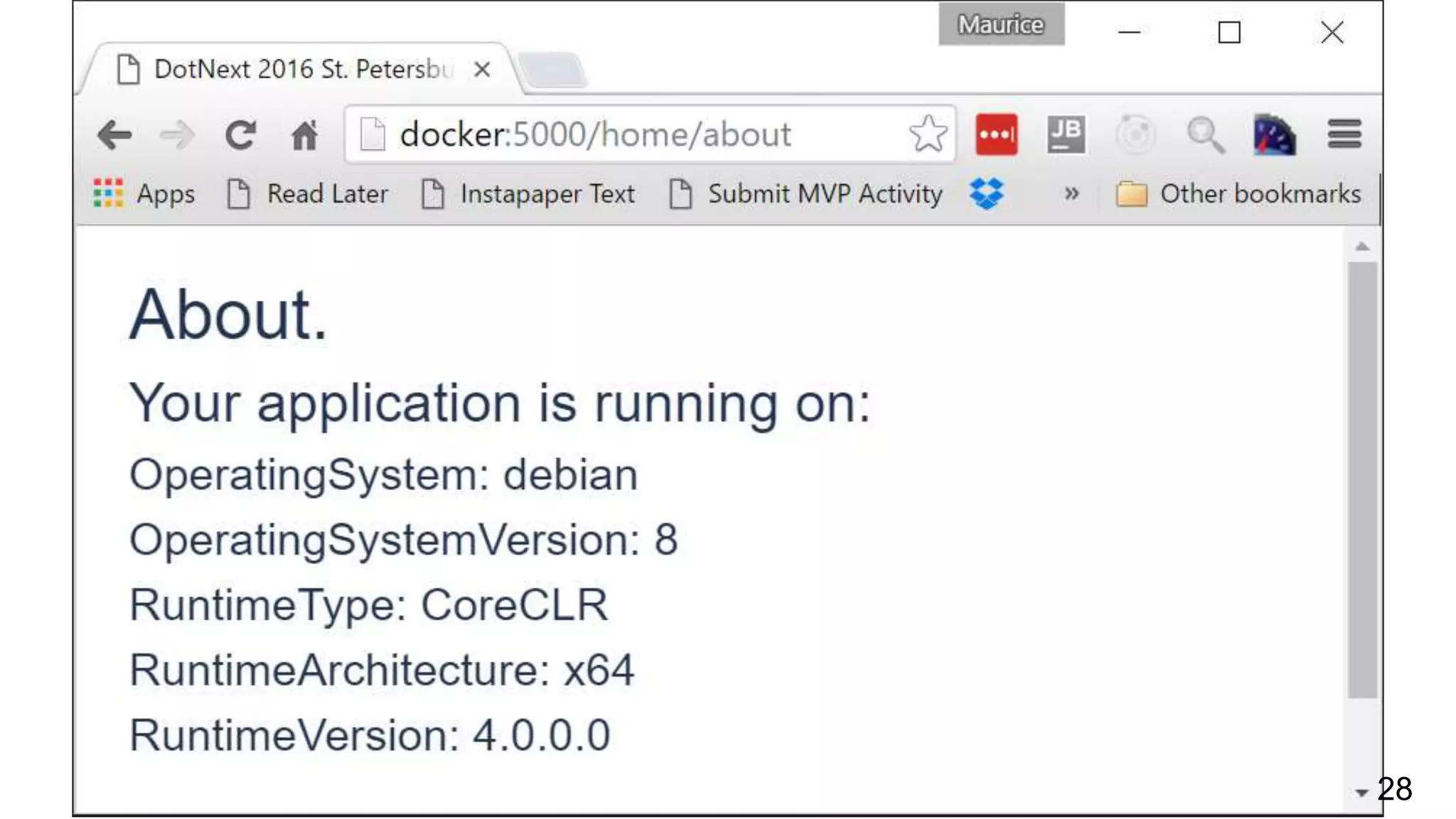Viewport: 1456px width, 819px height.
Task: Click the magnifying glass extension icon
Action: point(1205,134)
